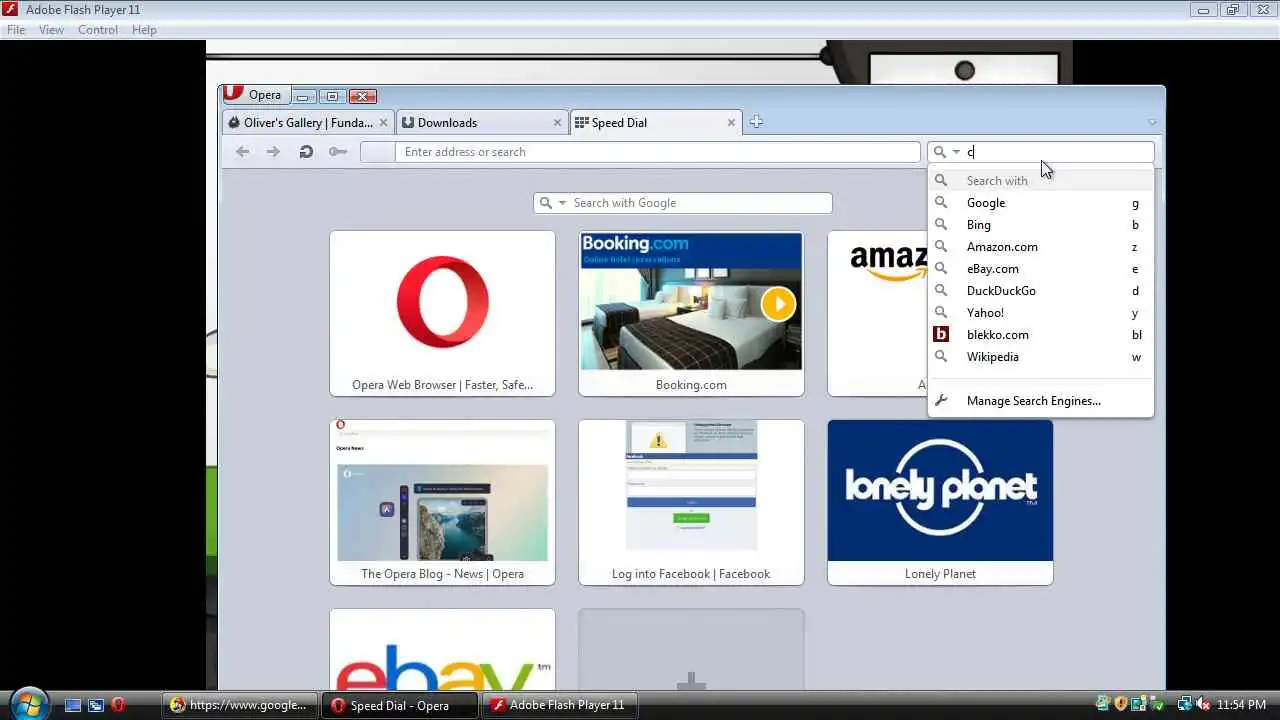This screenshot has height=720, width=1280.
Task: Open the Lonely Planet speed dial tile
Action: 940,502
